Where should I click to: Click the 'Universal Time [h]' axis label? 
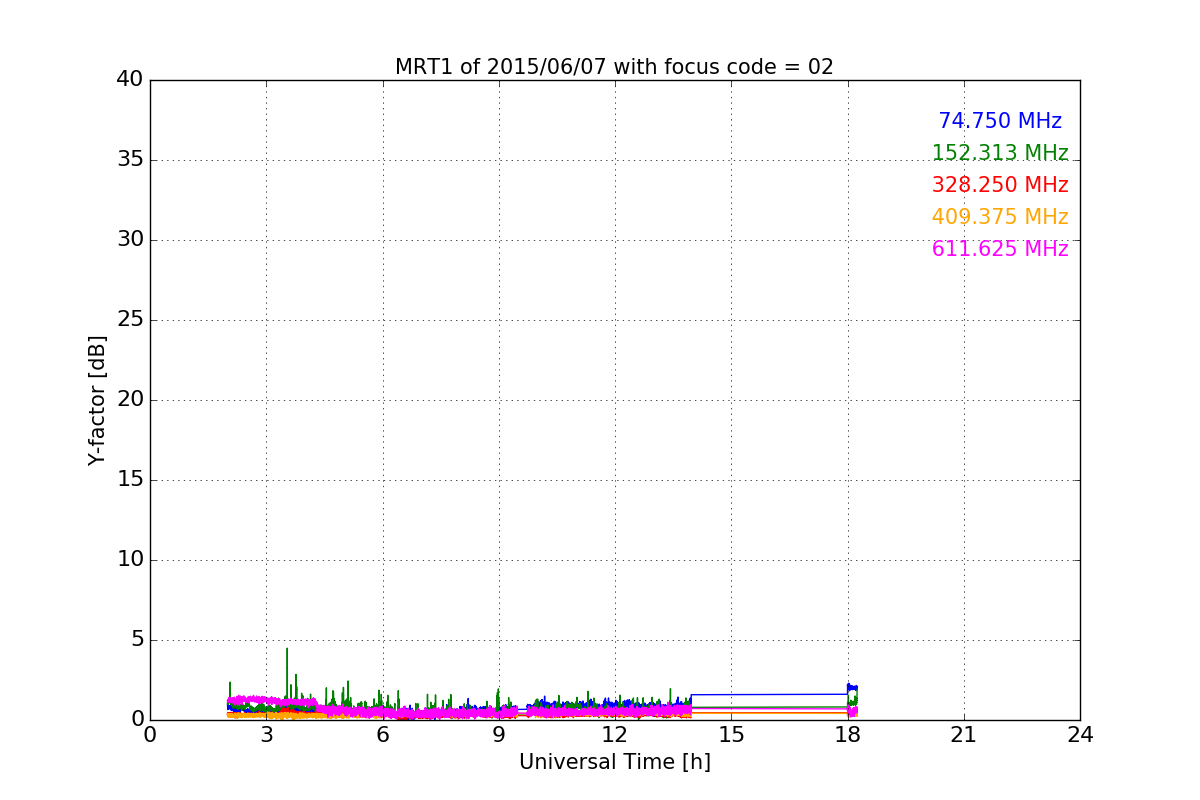(x=615, y=762)
